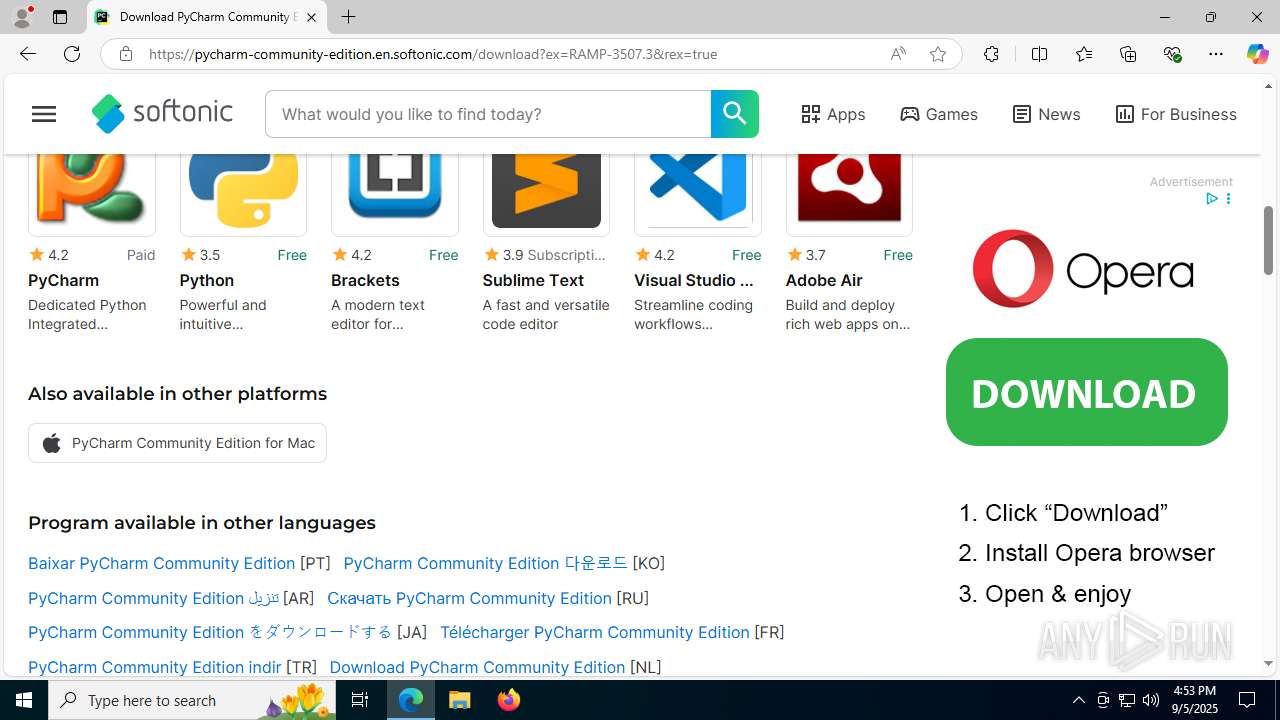Open the Arabic [AR] PyCharm link

pos(154,598)
